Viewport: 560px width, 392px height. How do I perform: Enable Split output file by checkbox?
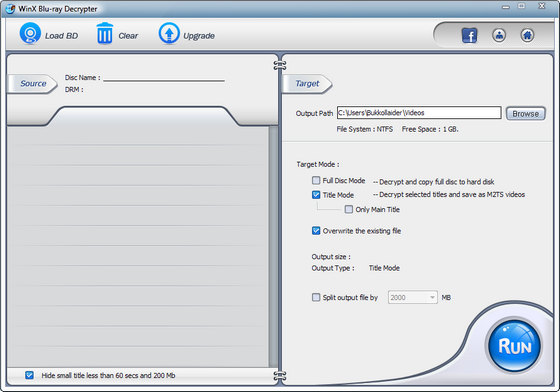click(x=316, y=297)
